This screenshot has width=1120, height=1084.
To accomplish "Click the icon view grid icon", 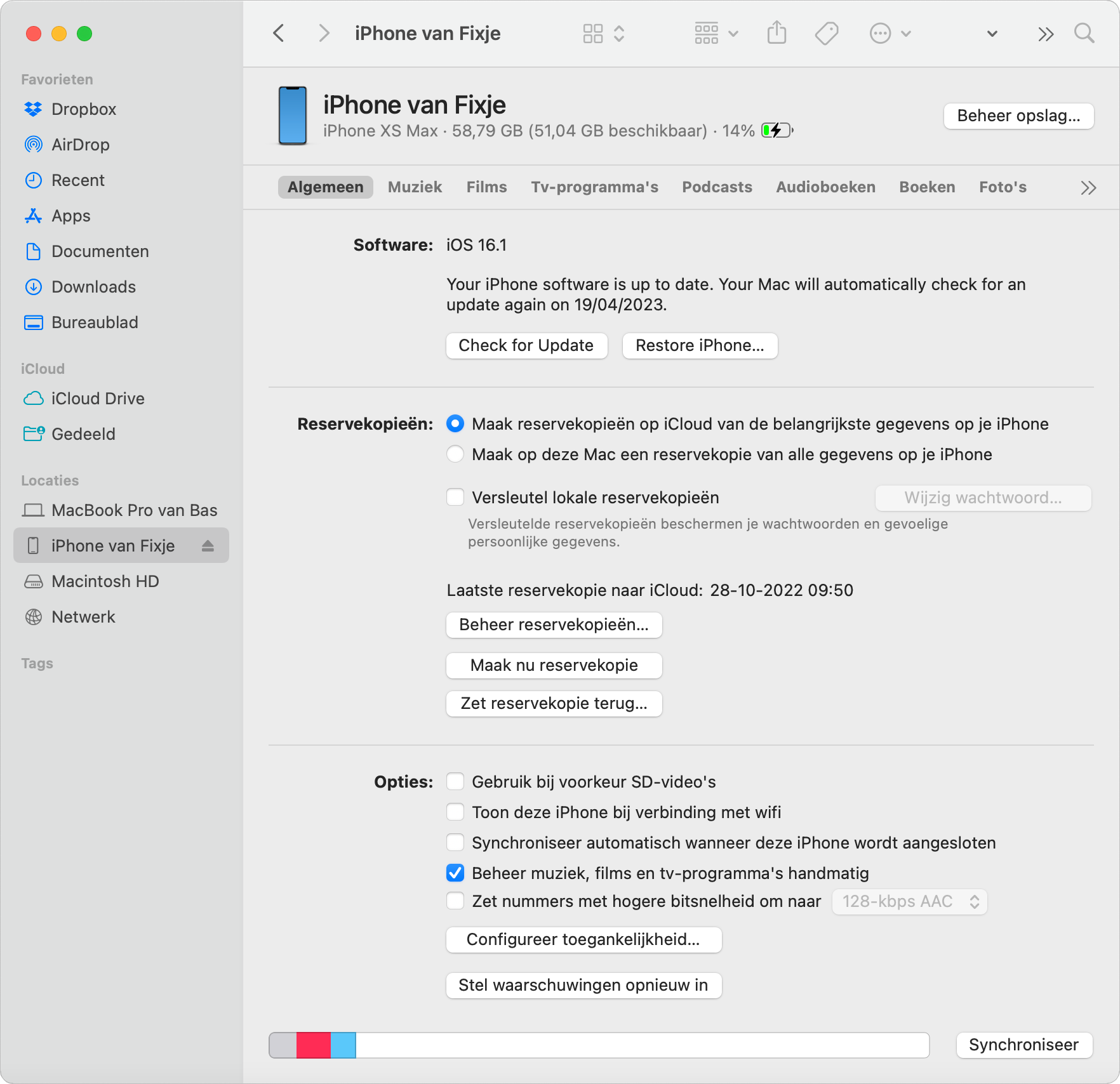I will (x=592, y=33).
